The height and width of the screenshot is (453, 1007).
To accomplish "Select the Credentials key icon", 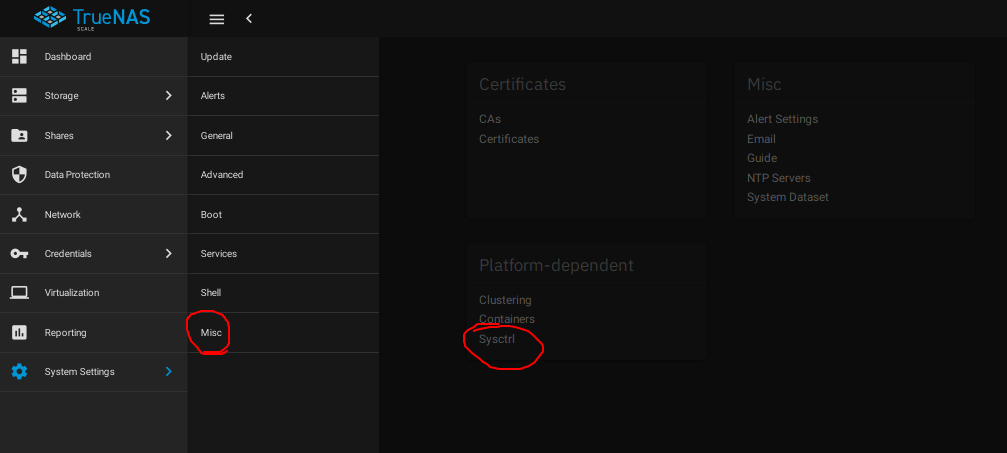I will [19, 254].
